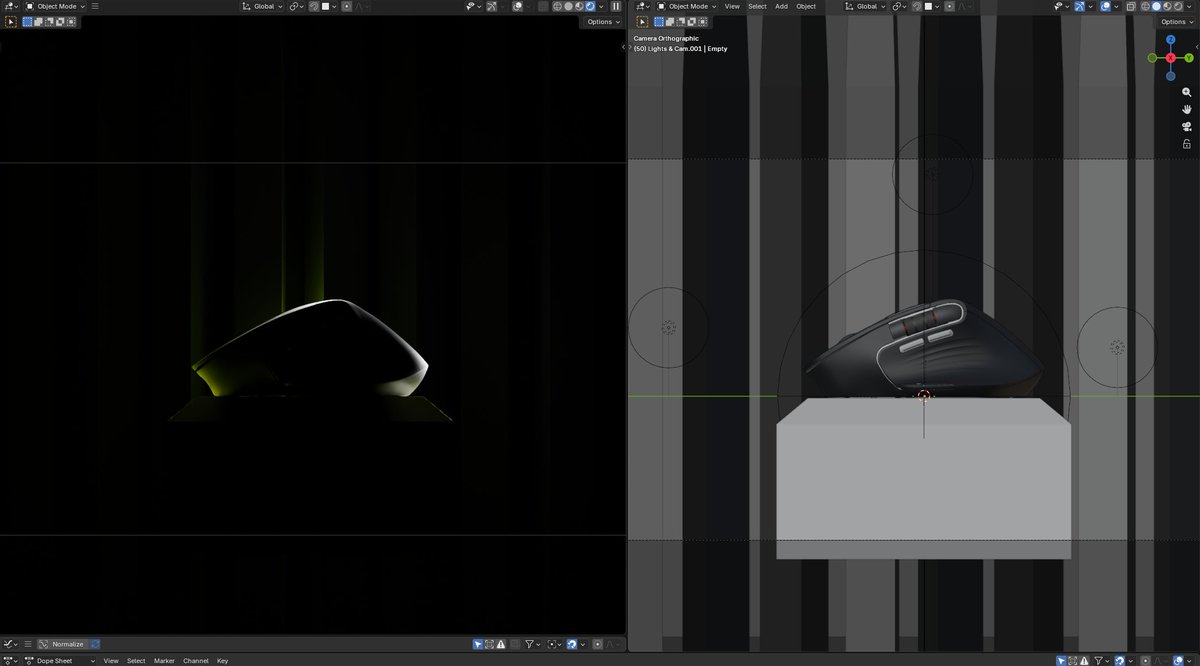Toggle the lock camera to view padlock icon

[1187, 143]
